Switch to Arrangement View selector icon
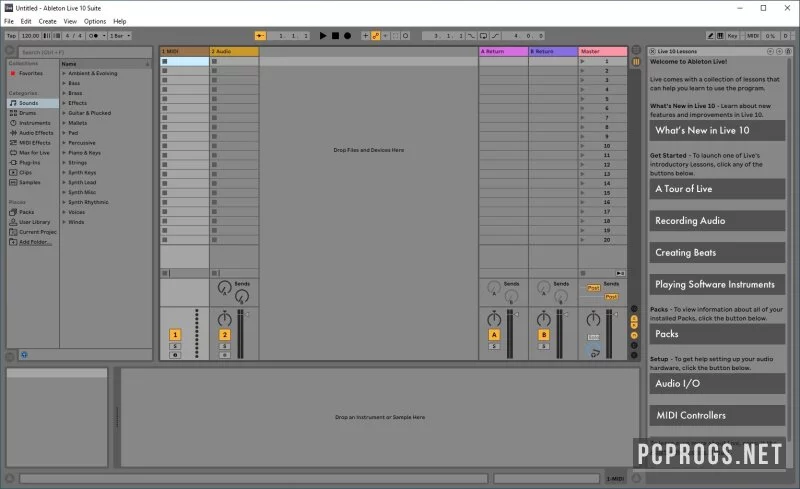800x489 pixels. (636, 50)
